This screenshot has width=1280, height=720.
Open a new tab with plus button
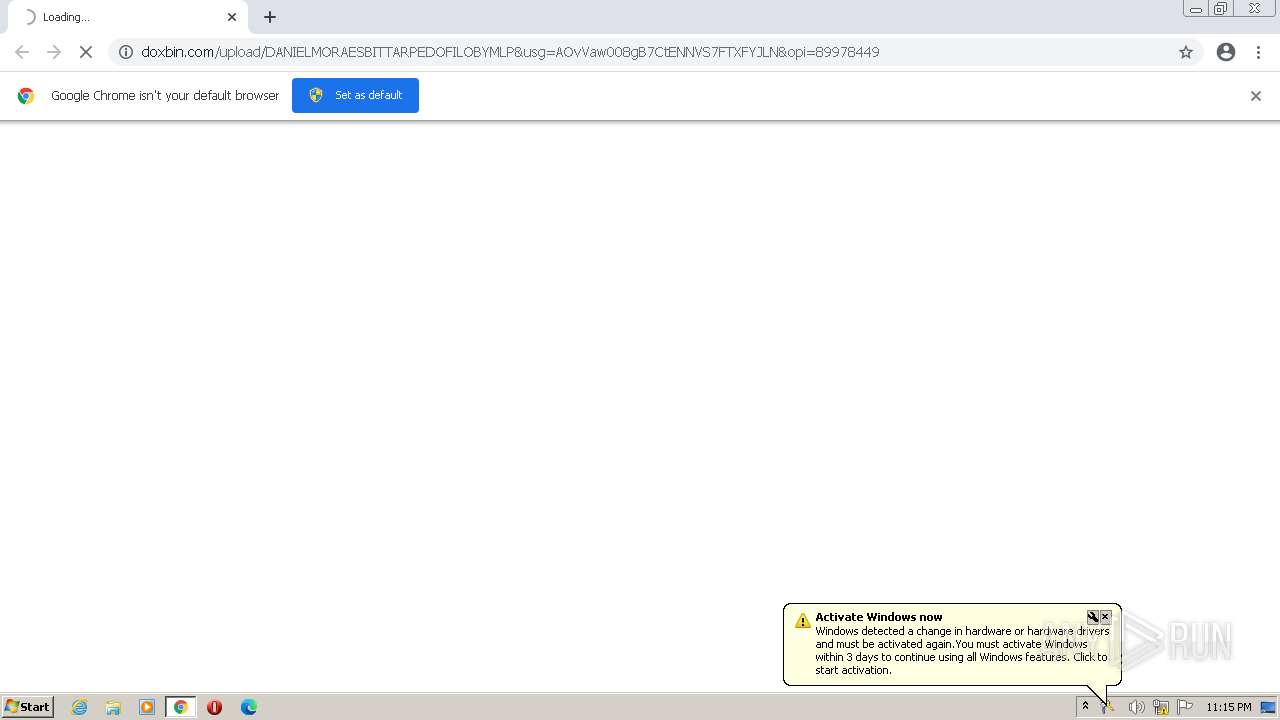click(x=270, y=17)
